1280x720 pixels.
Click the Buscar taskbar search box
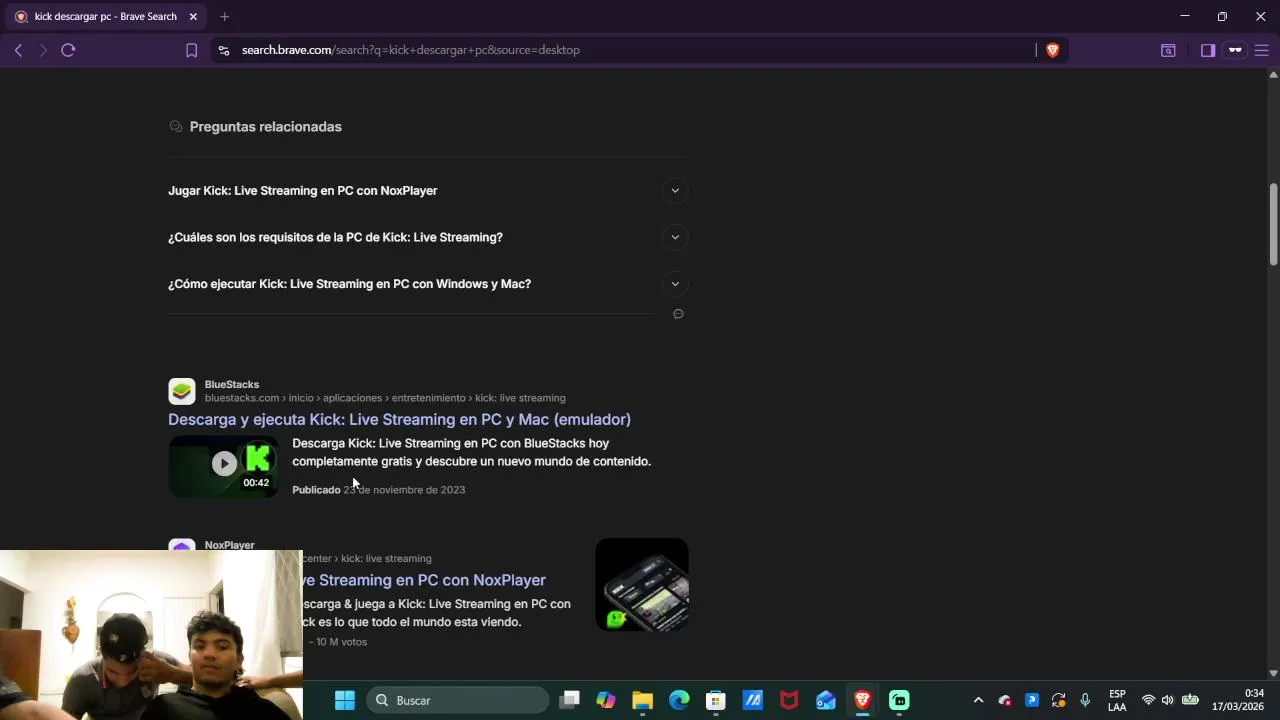point(458,700)
